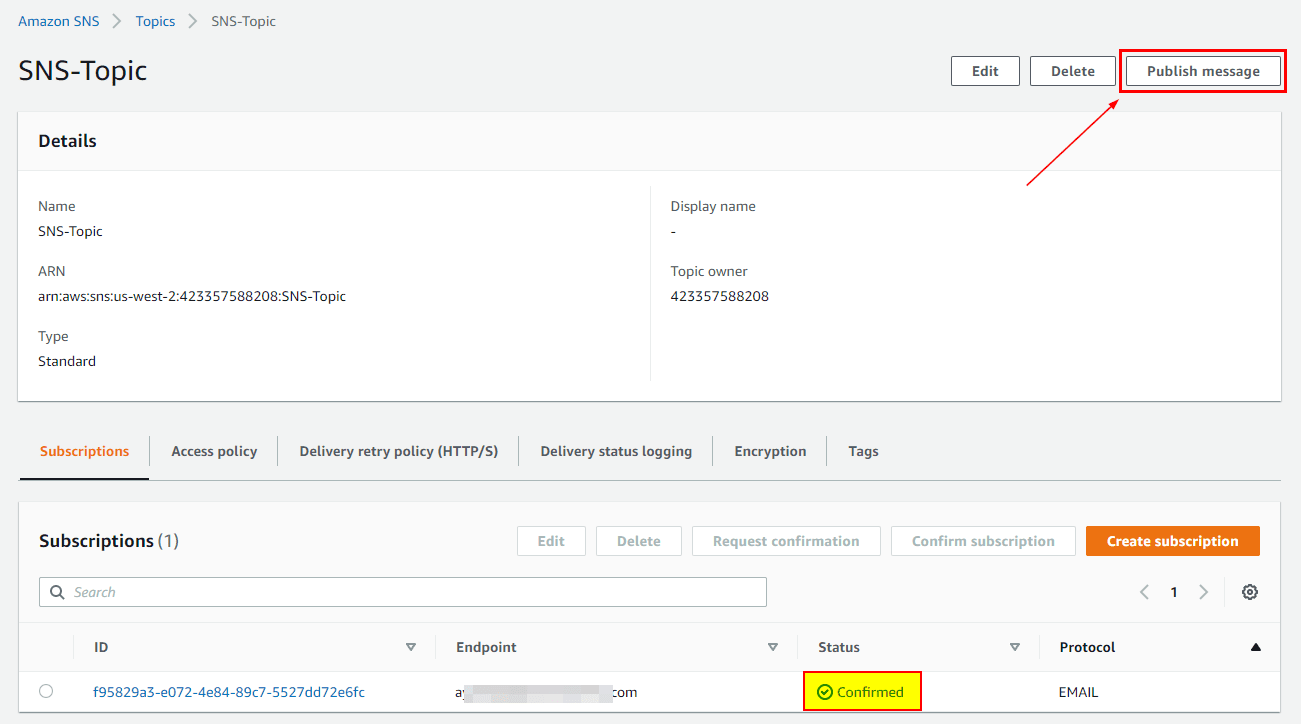Viewport: 1301px width, 724px height.
Task: Open the table preferences gear icon
Action: click(1249, 592)
